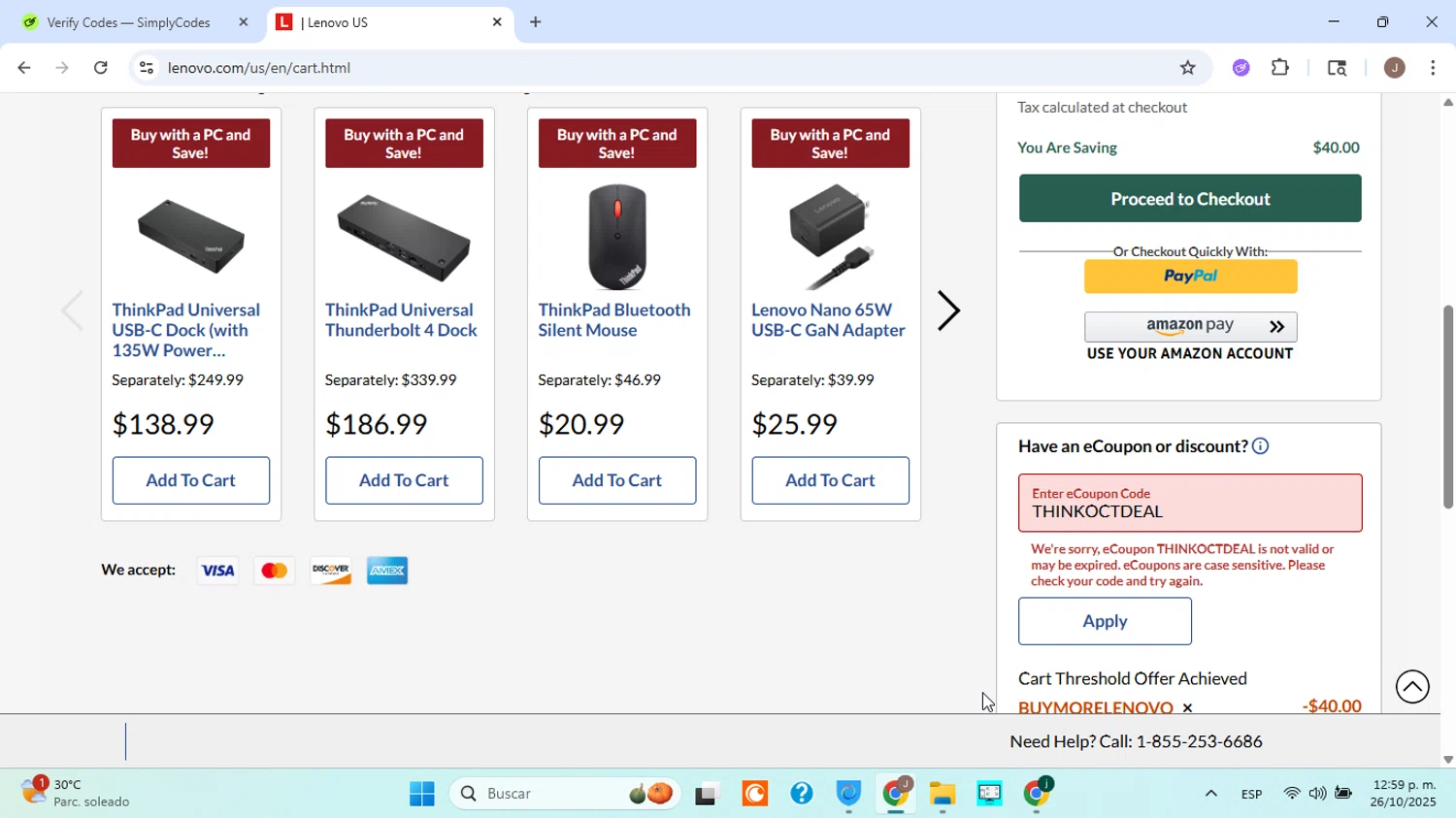
Task: Open File Explorer from the taskbar
Action: tap(943, 794)
